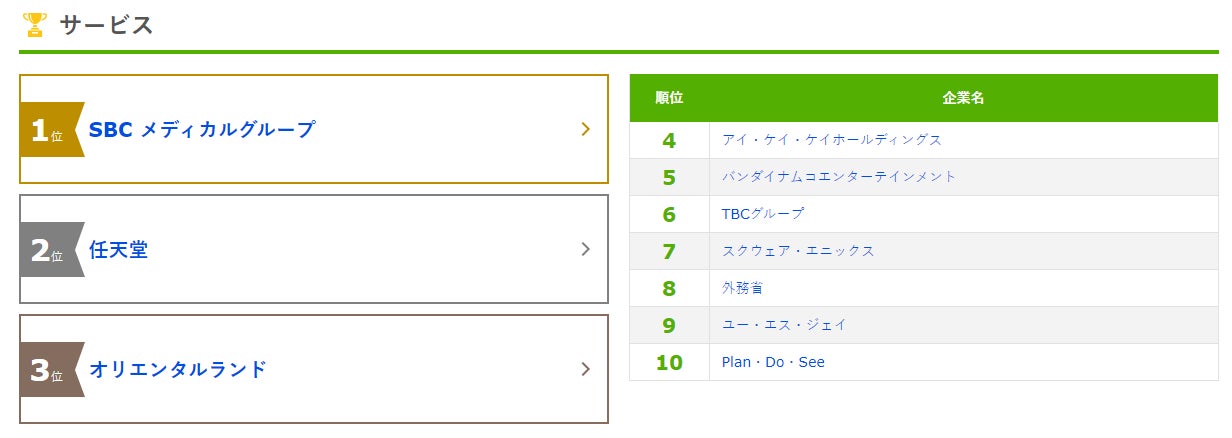Viewport: 1232px width, 438px height.
Task: Click the 1位 gold rank badge
Action: [48, 130]
